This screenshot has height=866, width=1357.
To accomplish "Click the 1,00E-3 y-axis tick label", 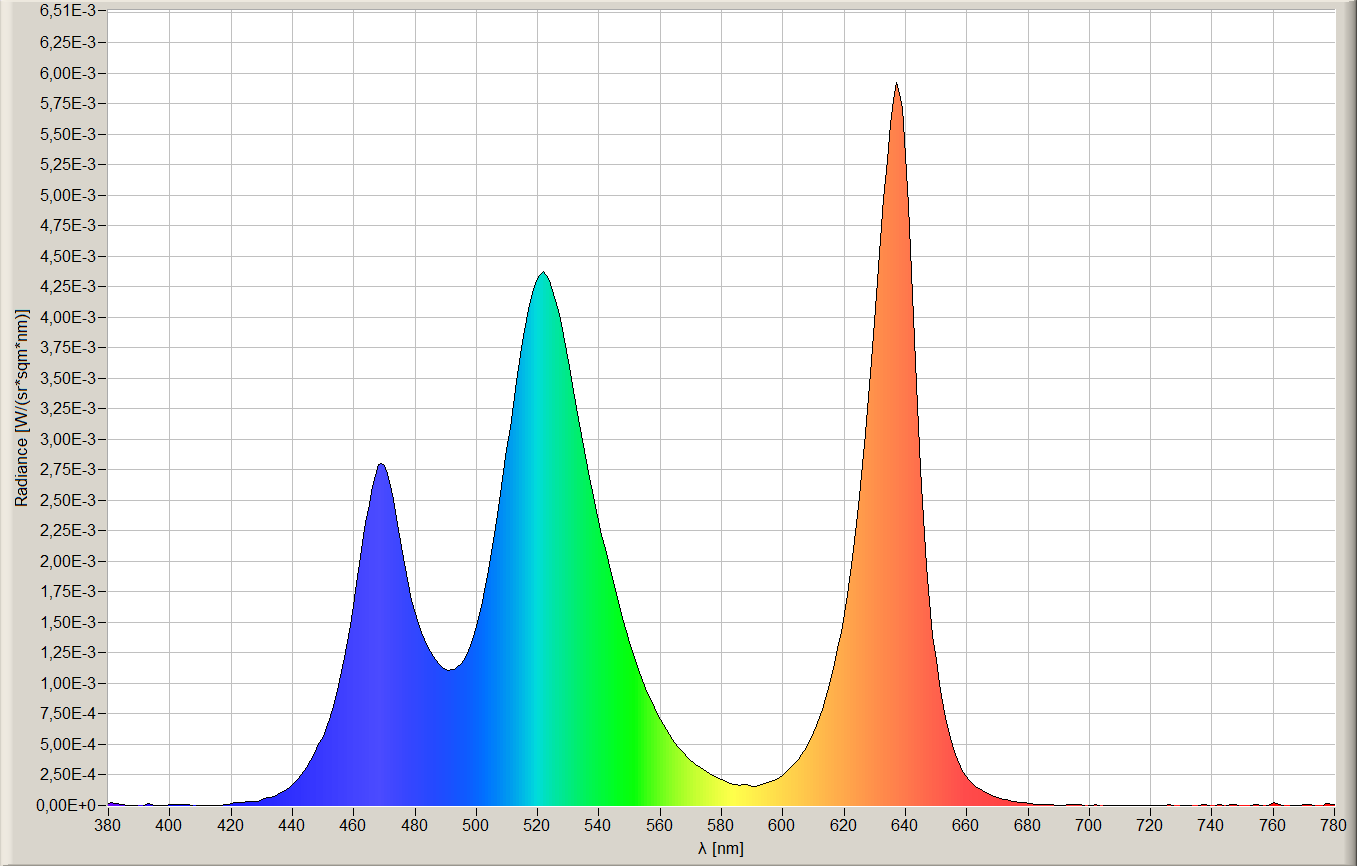I will [68, 683].
